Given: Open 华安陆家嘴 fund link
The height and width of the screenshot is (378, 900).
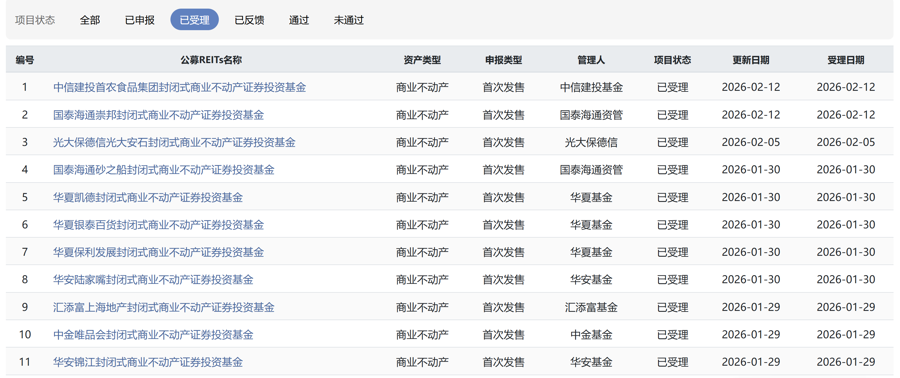Looking at the screenshot, I should (153, 280).
